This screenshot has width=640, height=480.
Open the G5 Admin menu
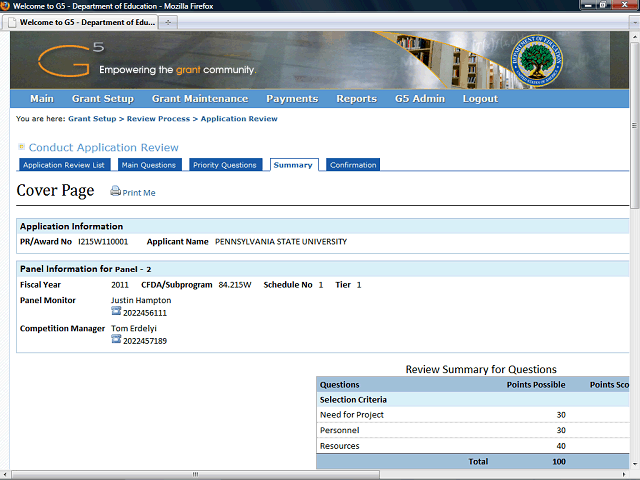tap(420, 99)
